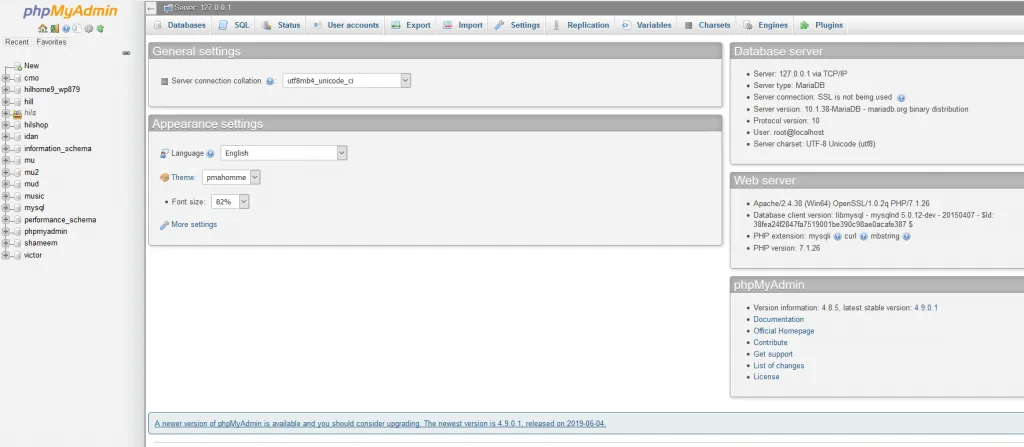
Task: Open the Language dropdown showing English
Action: [284, 153]
